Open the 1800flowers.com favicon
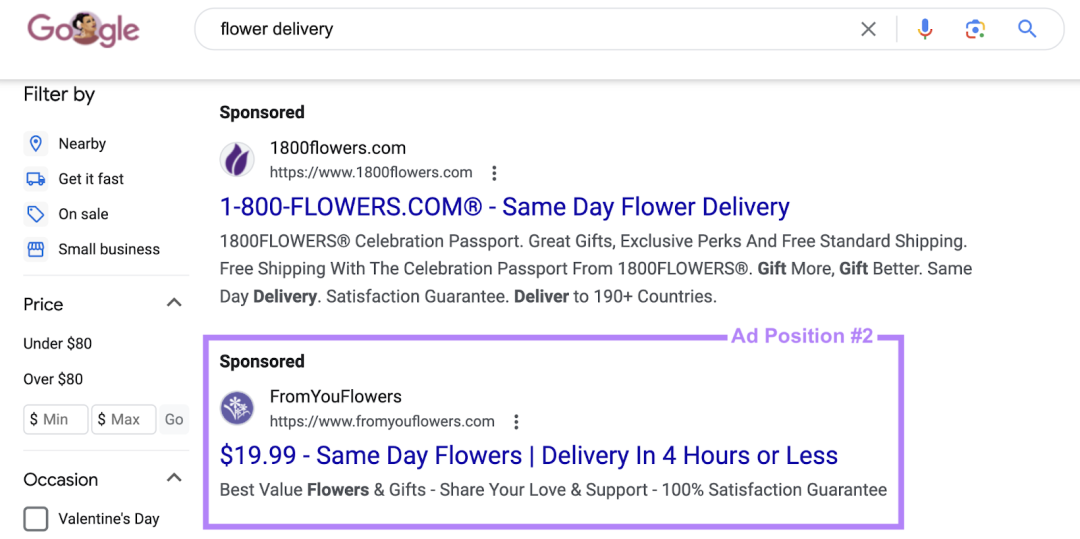The height and width of the screenshot is (539, 1080). [x=238, y=160]
